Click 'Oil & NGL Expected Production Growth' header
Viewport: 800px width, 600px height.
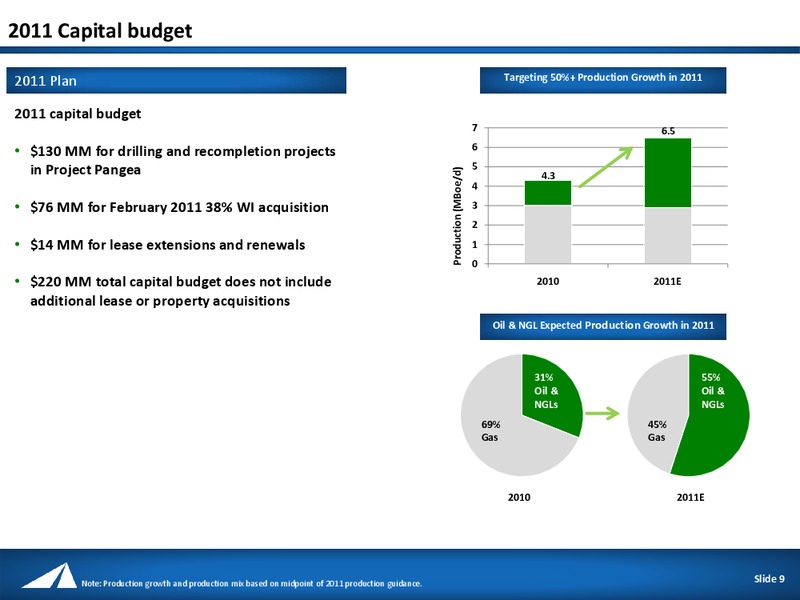pos(603,327)
